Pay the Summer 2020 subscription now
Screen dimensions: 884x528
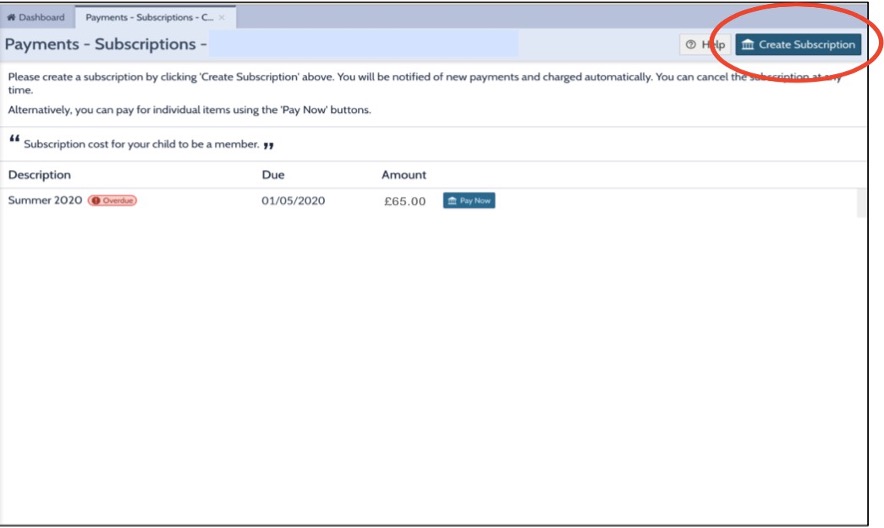[x=469, y=201]
